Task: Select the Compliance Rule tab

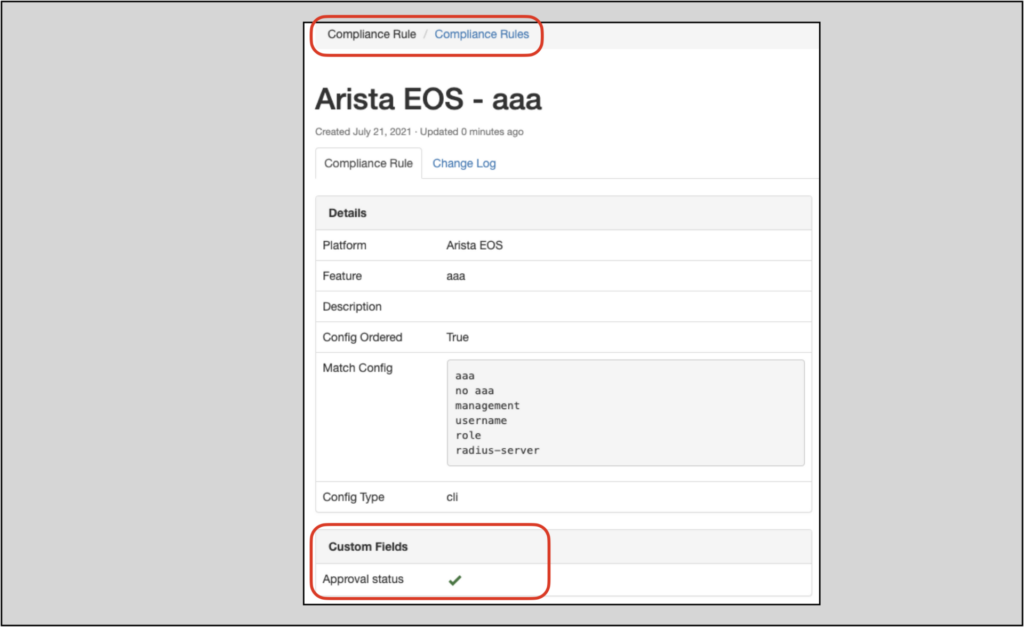Action: coord(368,163)
